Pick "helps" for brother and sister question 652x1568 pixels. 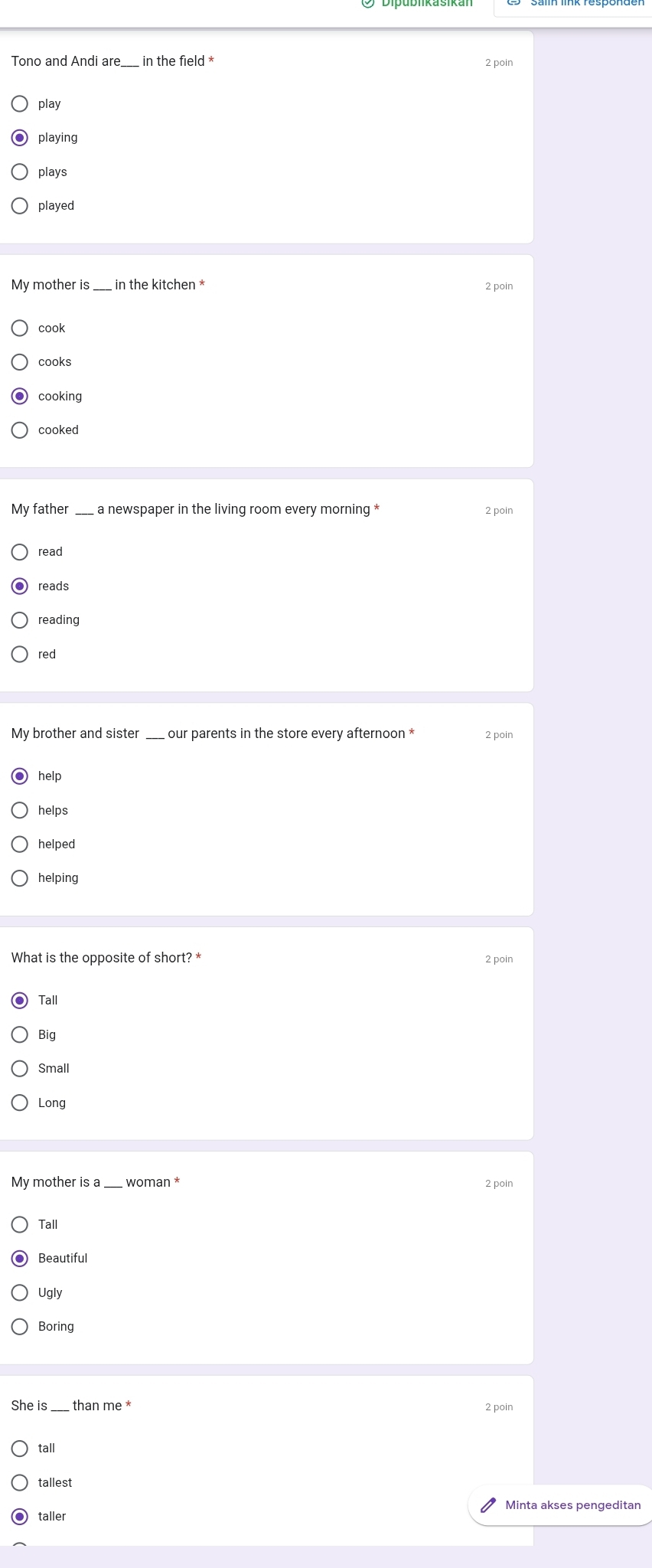pos(20,810)
